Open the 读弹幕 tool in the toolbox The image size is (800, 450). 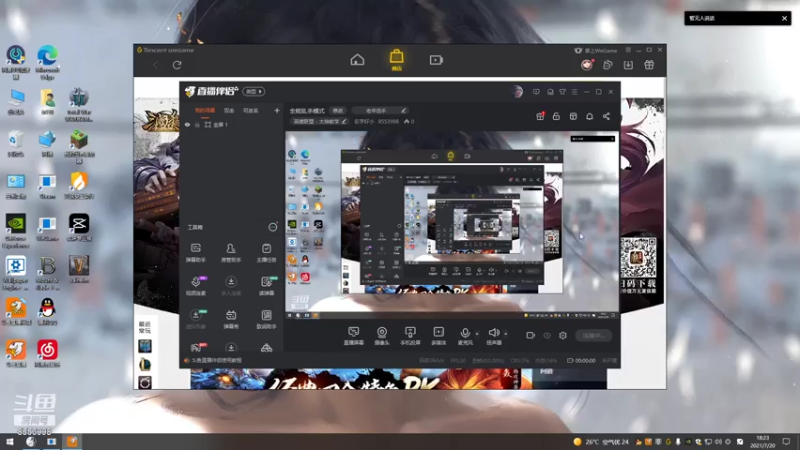(266, 286)
